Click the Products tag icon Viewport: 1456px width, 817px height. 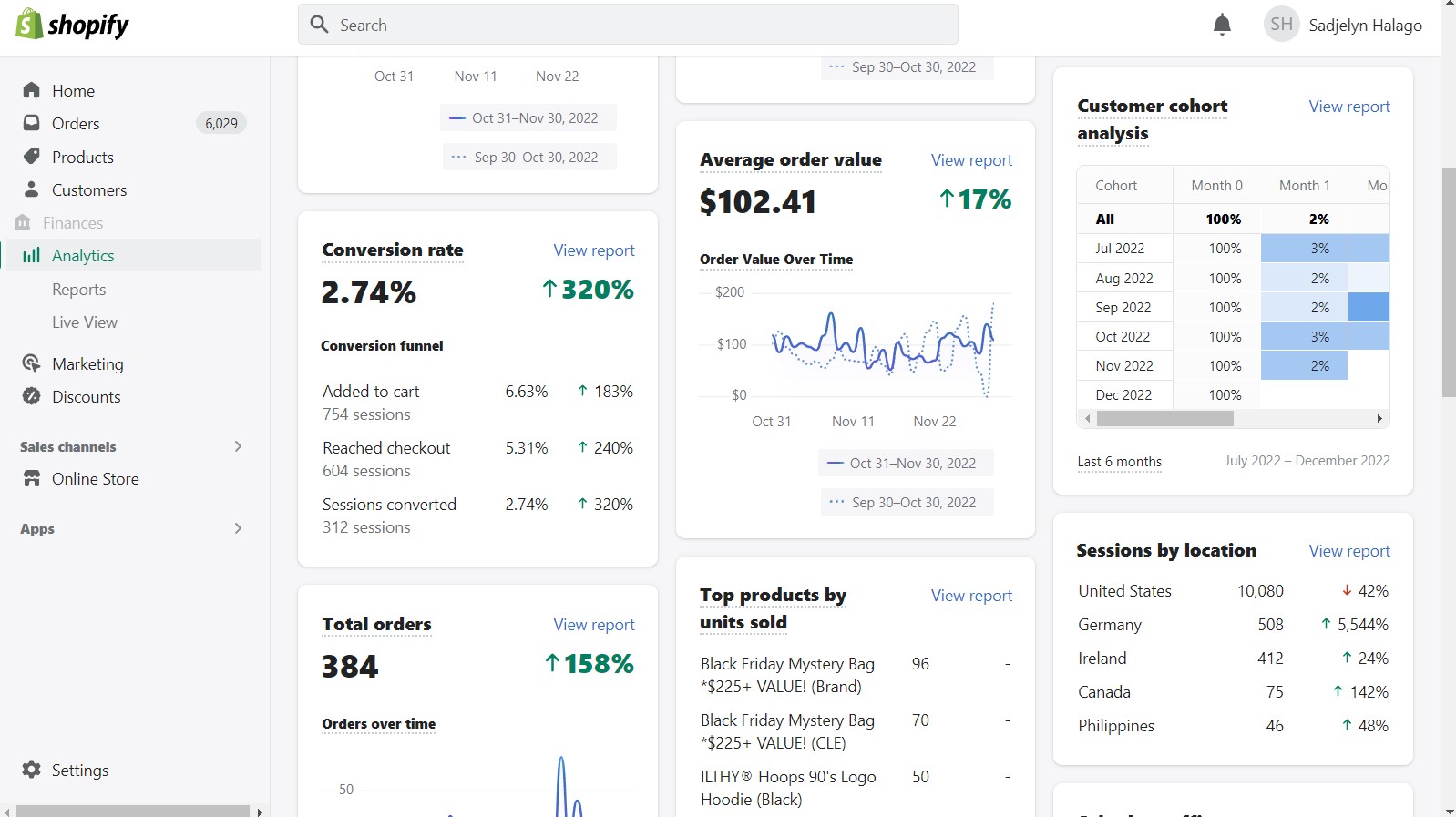point(32,157)
